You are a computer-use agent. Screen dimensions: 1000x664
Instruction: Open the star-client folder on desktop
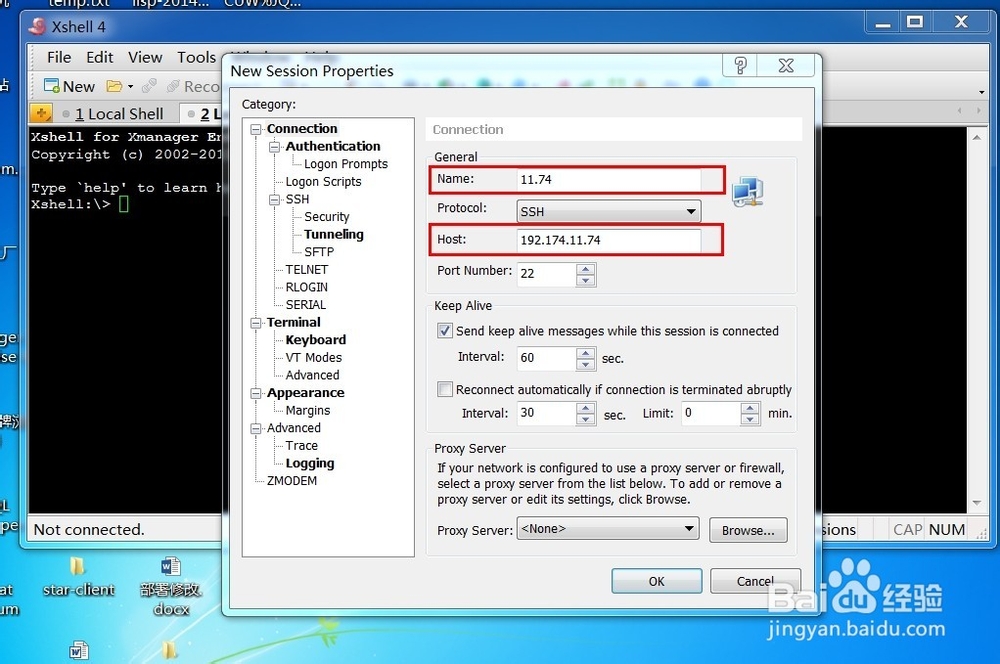tap(78, 577)
